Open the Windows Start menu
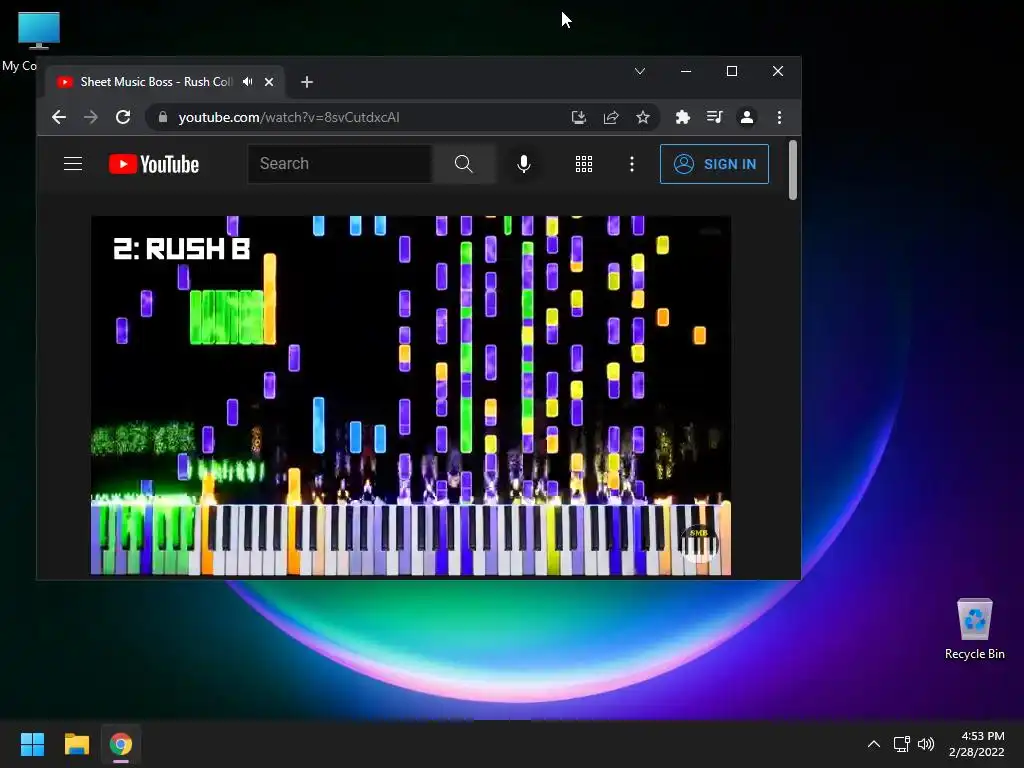Screen dimensions: 1024x768 (32, 744)
